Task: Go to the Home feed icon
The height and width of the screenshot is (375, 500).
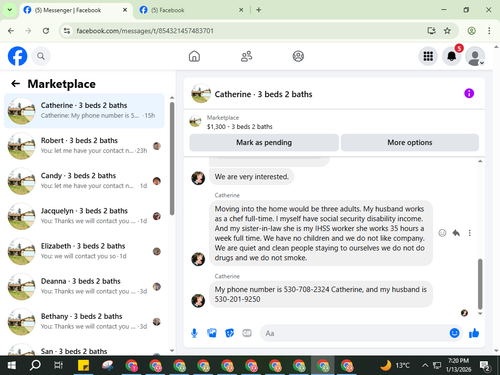Action: point(194,56)
